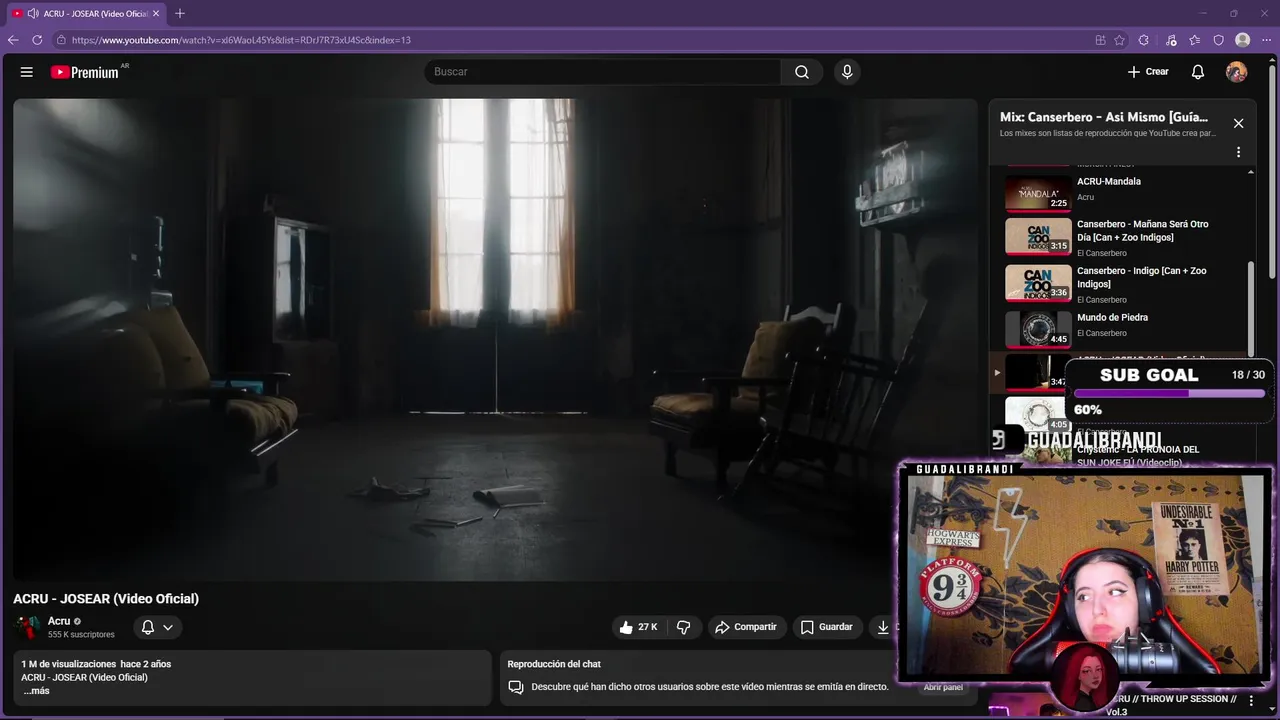Open the Acru channel avatar
1280x720 pixels.
click(x=27, y=627)
